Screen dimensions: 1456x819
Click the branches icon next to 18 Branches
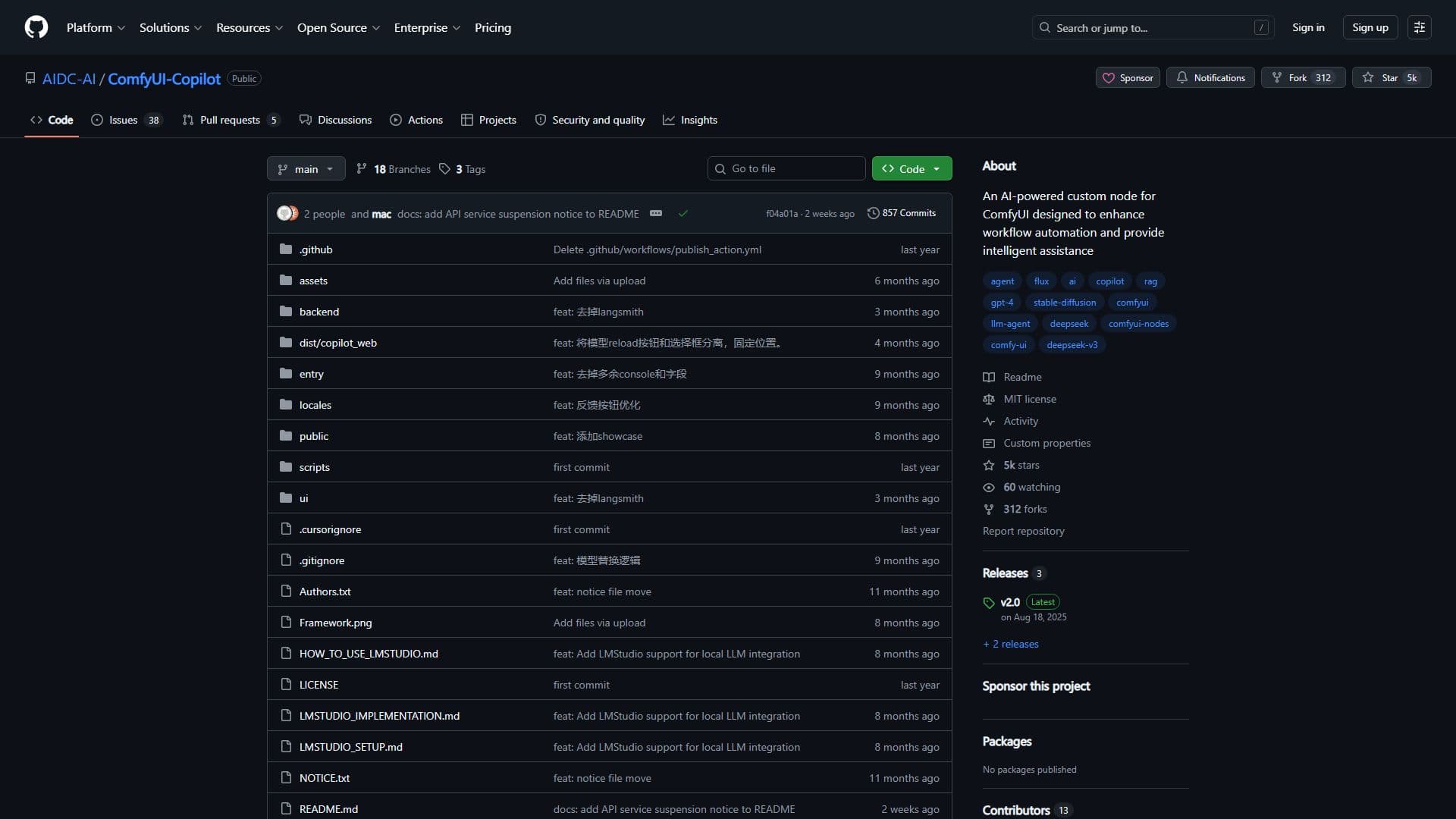362,168
